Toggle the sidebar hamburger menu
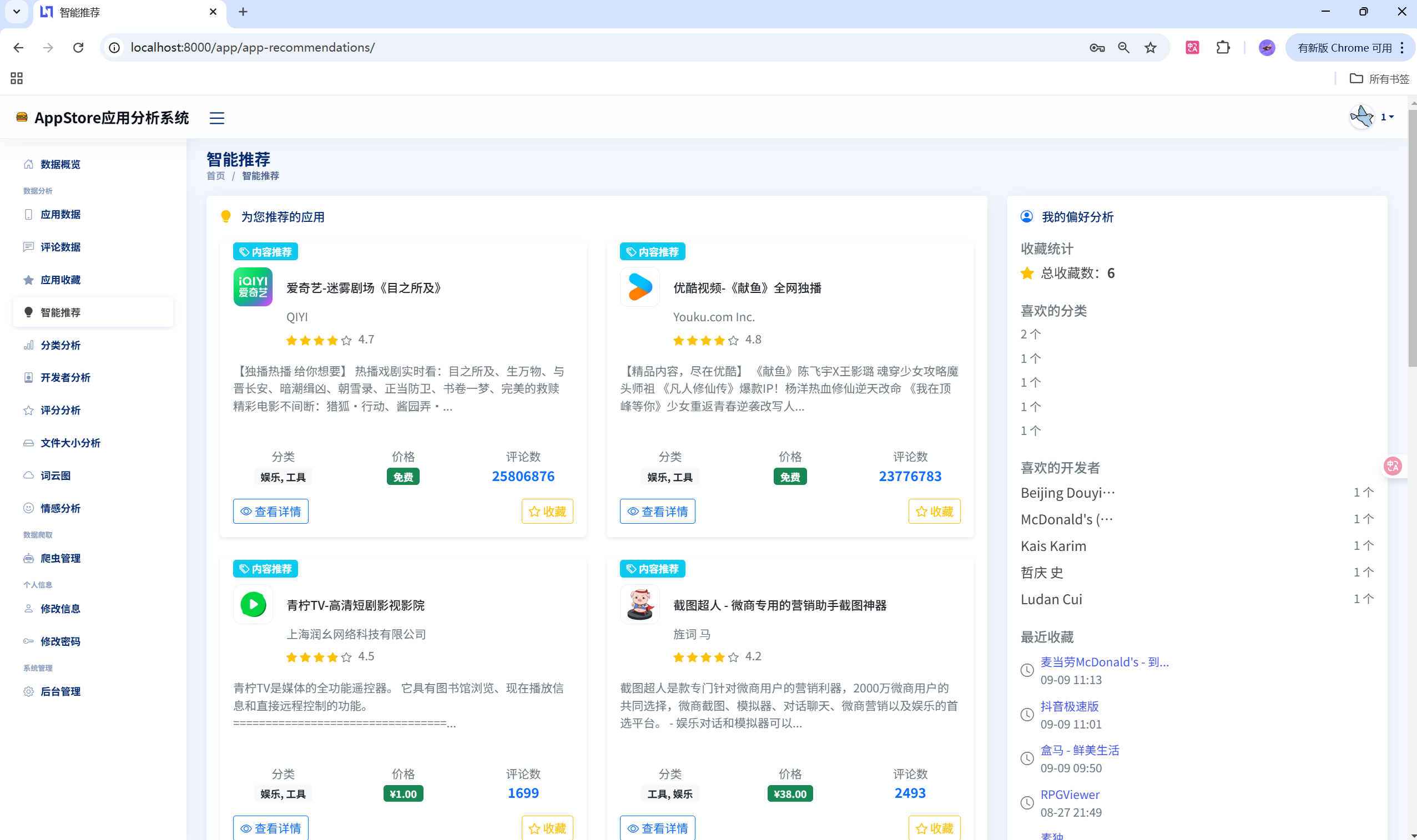The image size is (1417, 840). (x=217, y=118)
